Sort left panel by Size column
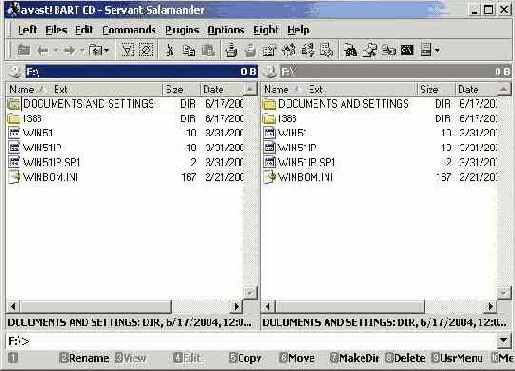This screenshot has width=515, height=371. 182,89
